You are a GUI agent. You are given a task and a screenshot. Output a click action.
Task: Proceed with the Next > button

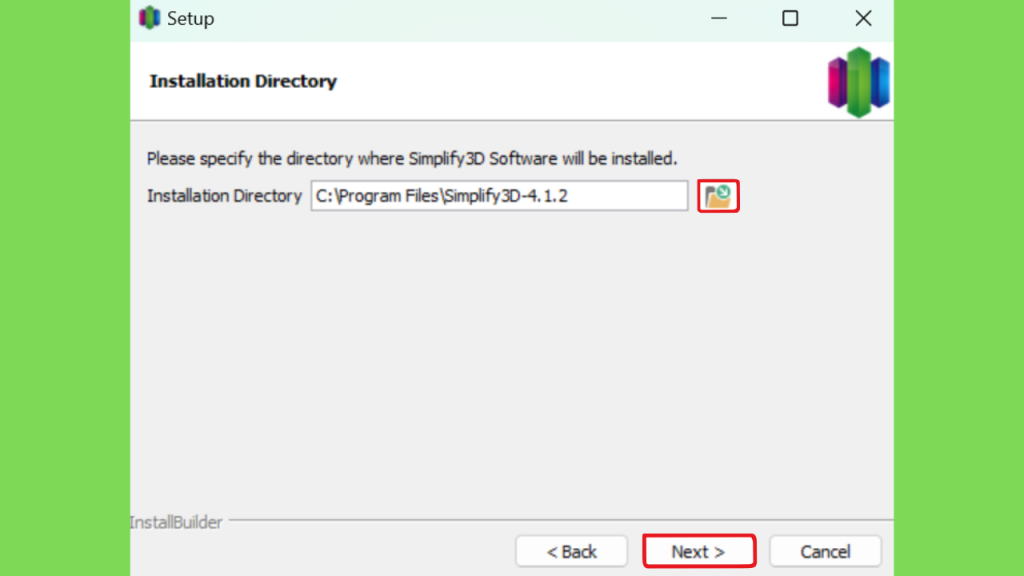click(x=699, y=551)
